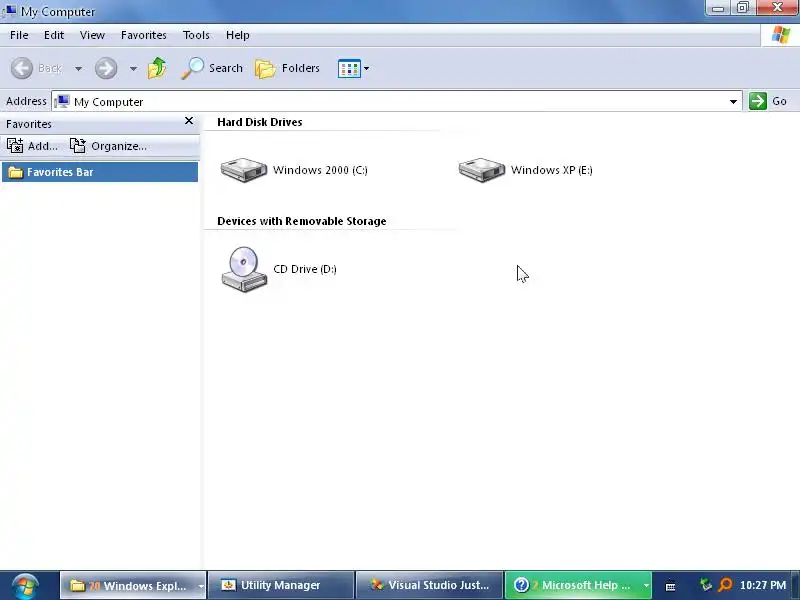The width and height of the screenshot is (800, 600).
Task: Click Devices with Removable Storage header
Action: (x=302, y=221)
